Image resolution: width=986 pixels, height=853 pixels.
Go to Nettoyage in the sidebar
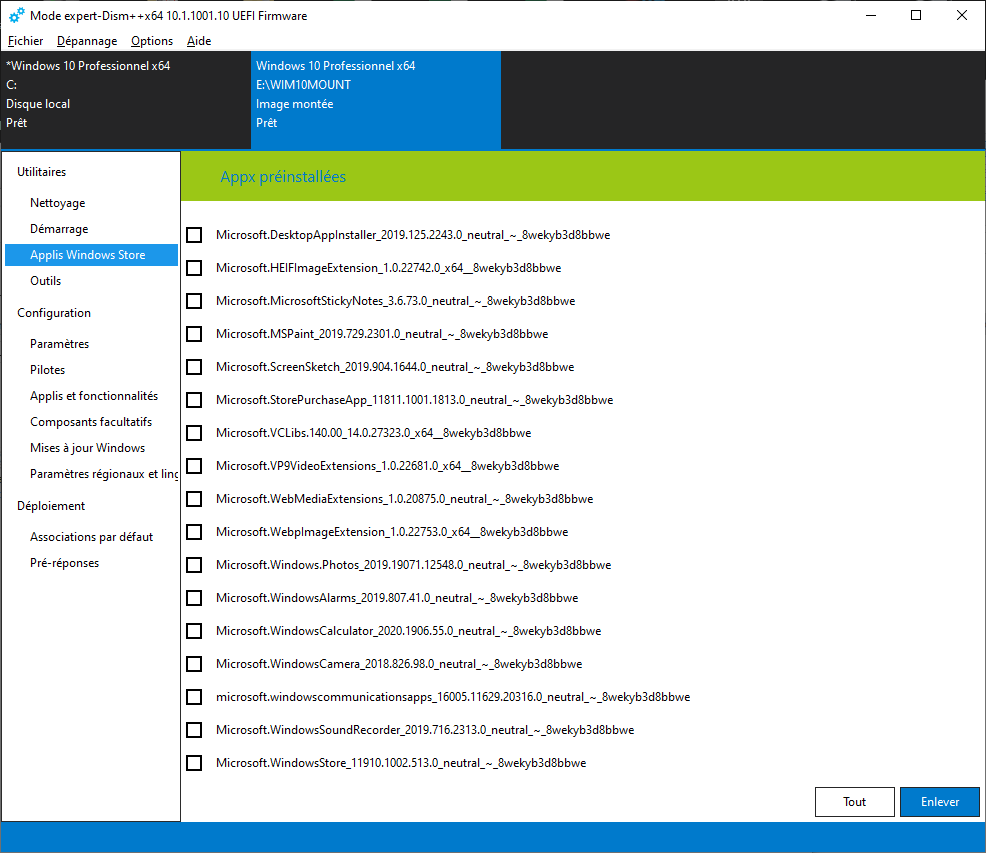(58, 203)
